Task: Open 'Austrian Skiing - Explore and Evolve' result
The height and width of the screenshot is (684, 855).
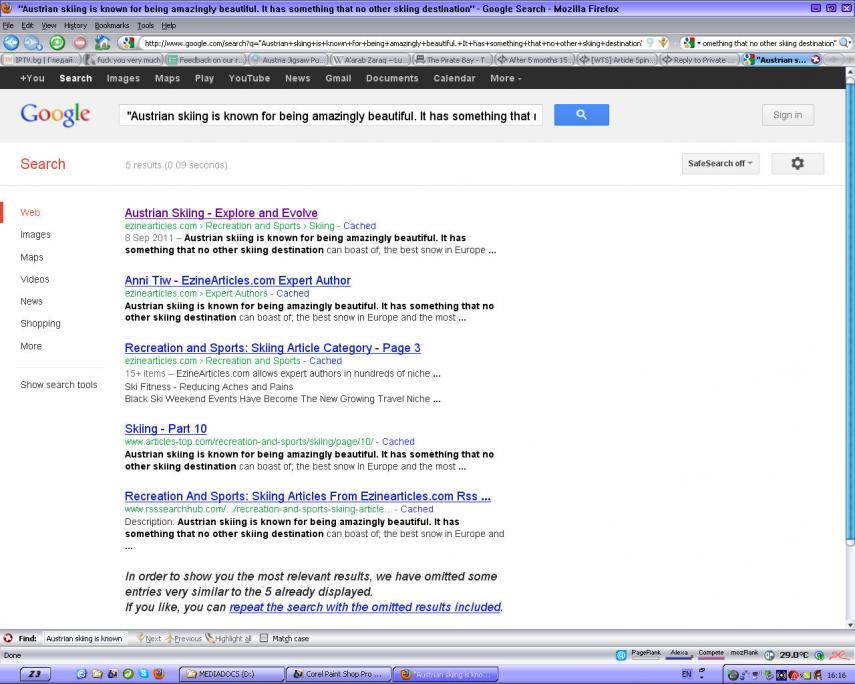Action: click(x=221, y=213)
